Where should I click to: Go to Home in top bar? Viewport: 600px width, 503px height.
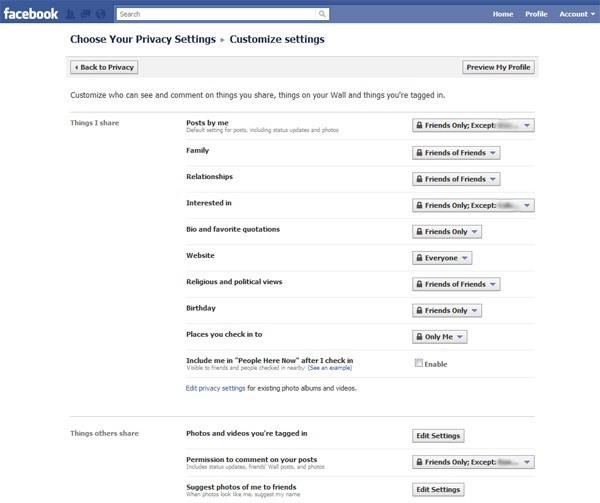coord(503,14)
